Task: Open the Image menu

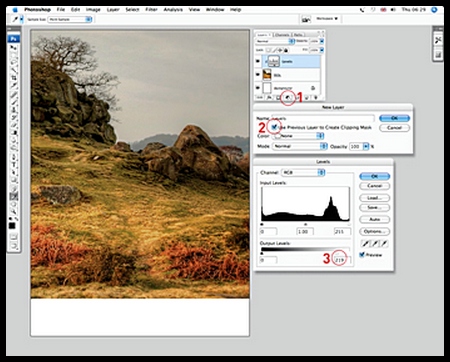Action: (x=93, y=10)
